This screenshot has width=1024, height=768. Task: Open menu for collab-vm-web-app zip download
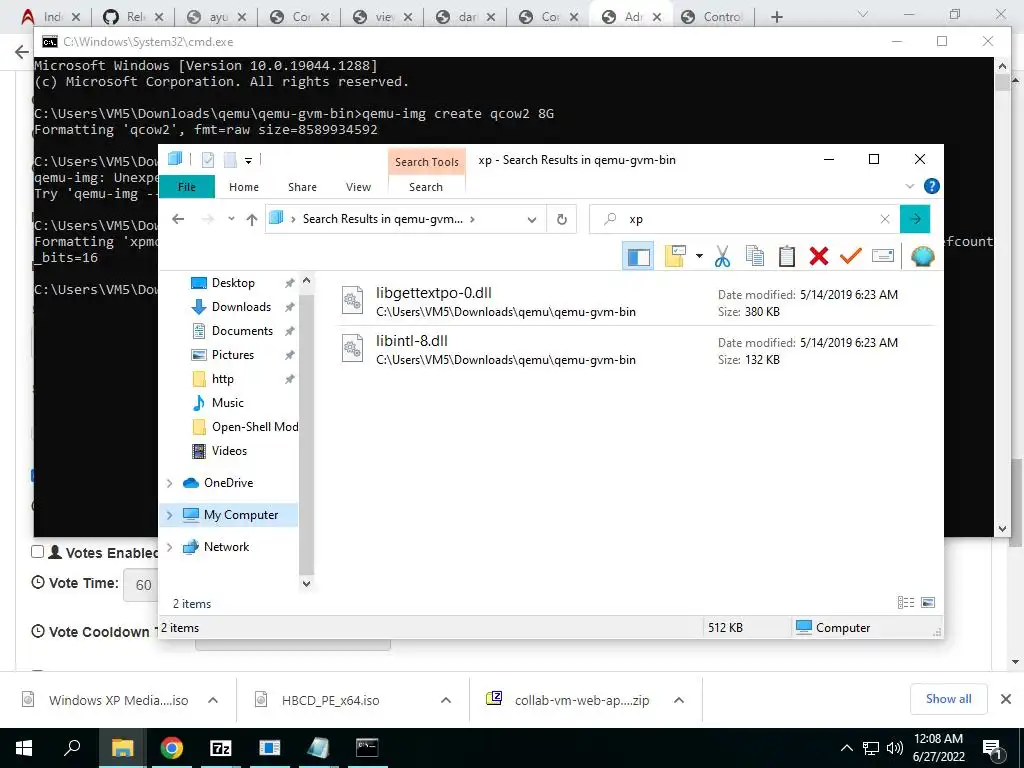(679, 700)
